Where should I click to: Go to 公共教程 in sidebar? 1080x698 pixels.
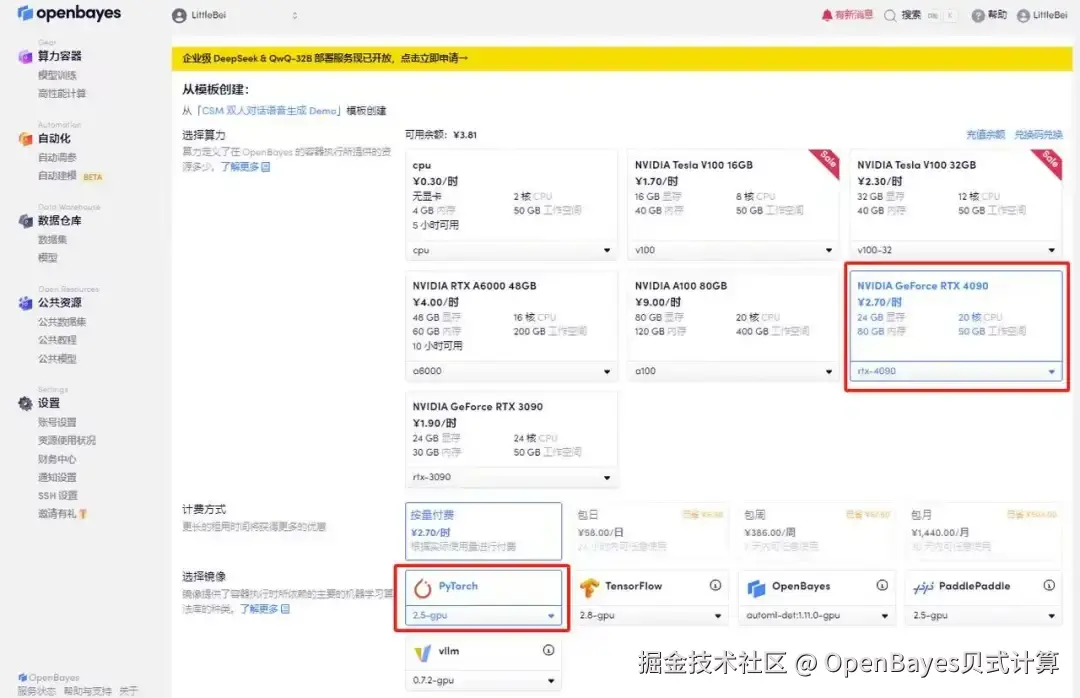[x=57, y=340]
